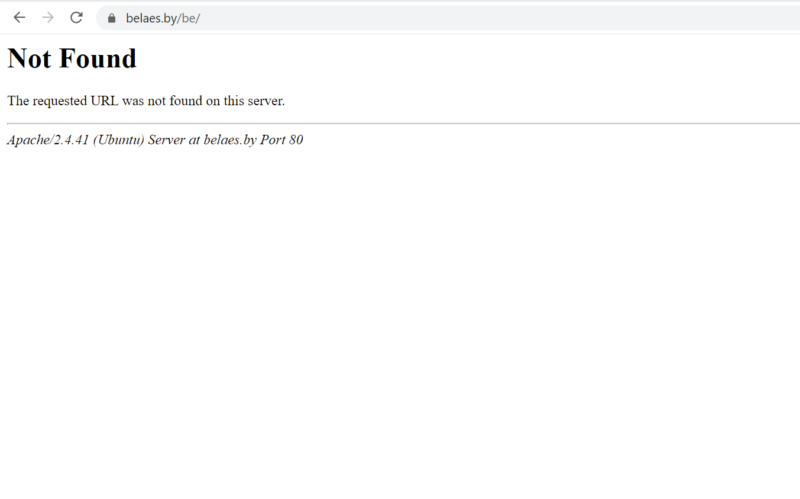View site information via the lock icon

tap(113, 19)
